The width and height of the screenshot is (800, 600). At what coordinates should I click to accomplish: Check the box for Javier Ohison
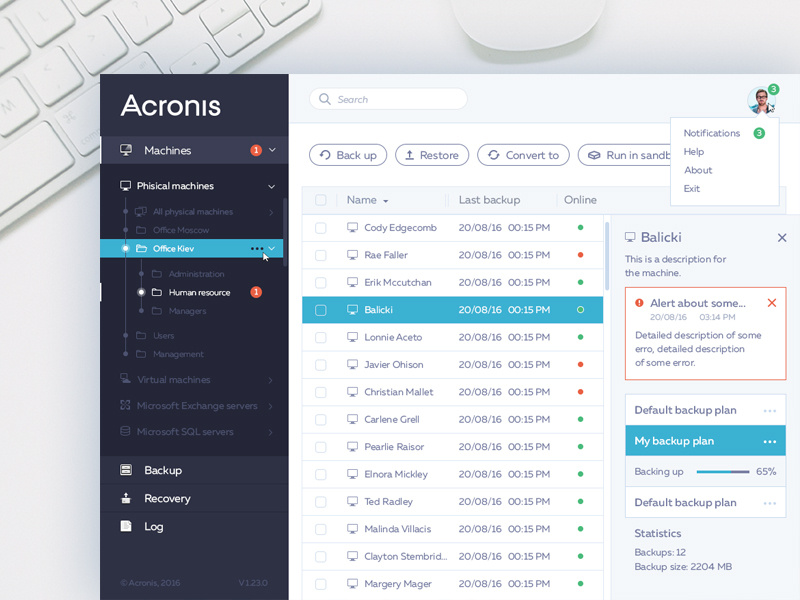click(x=320, y=365)
